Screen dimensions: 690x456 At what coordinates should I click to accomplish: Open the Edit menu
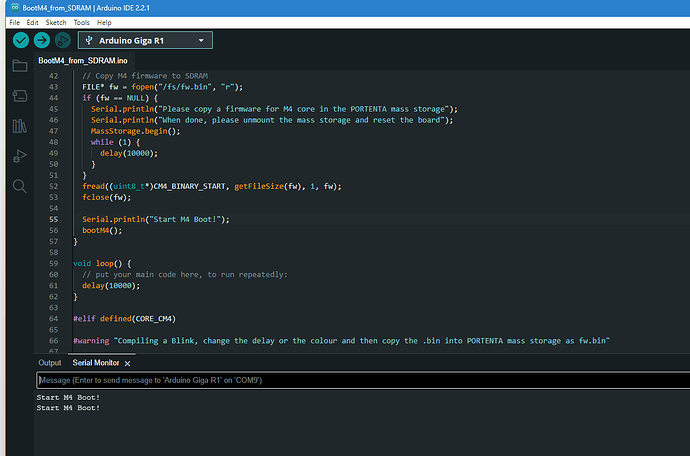pos(33,21)
